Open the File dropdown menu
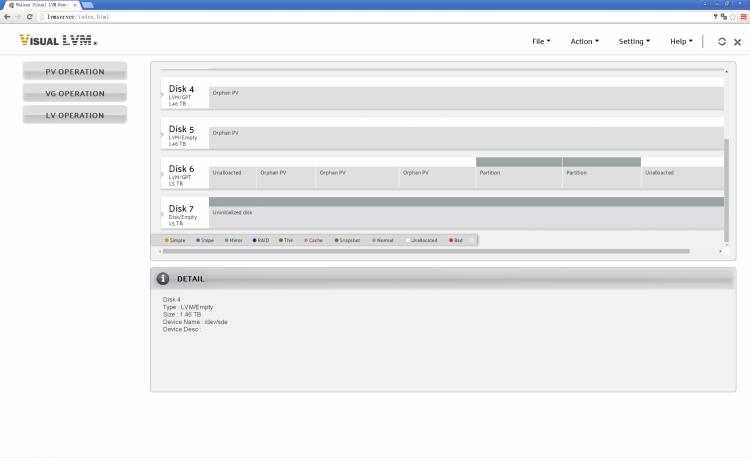 click(x=541, y=41)
